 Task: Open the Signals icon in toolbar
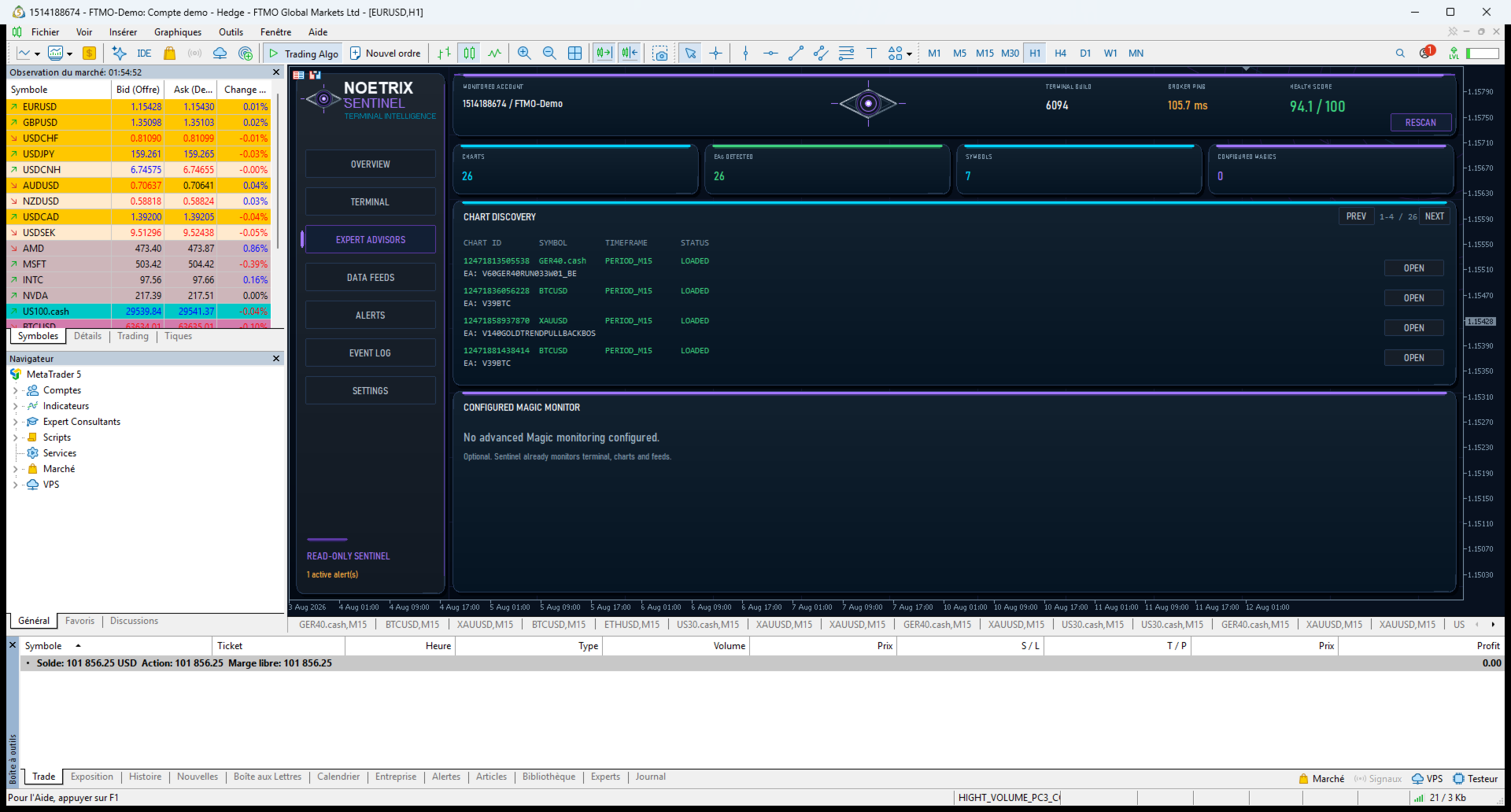coord(194,53)
